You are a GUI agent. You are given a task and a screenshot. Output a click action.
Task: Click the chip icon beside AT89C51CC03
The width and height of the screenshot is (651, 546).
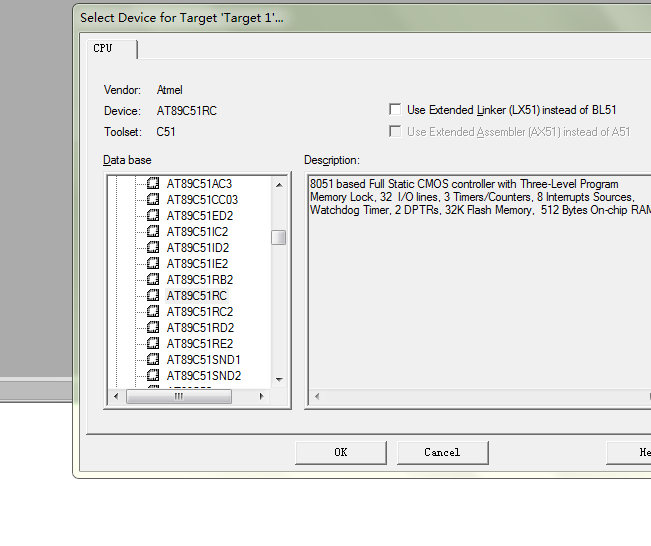pyautogui.click(x=153, y=199)
